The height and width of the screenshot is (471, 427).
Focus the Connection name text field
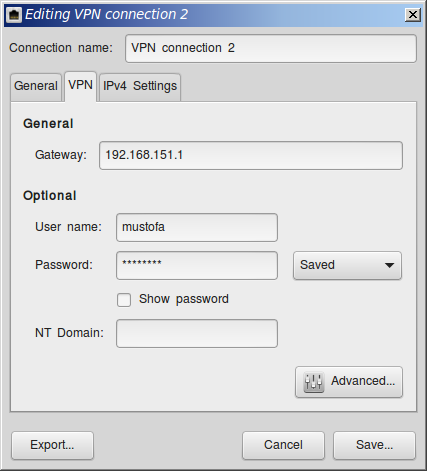point(271,48)
